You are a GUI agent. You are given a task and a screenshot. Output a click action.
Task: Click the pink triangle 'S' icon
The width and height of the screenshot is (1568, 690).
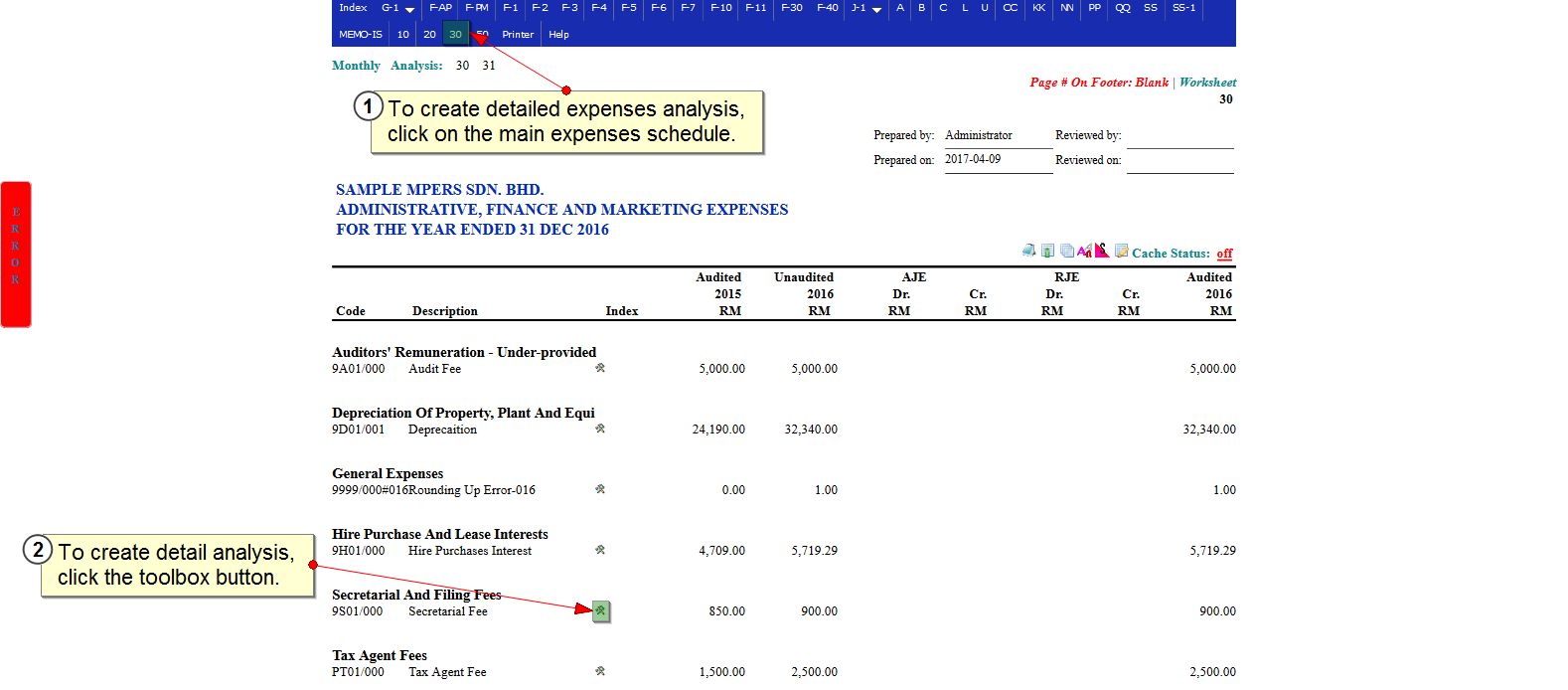[1101, 251]
